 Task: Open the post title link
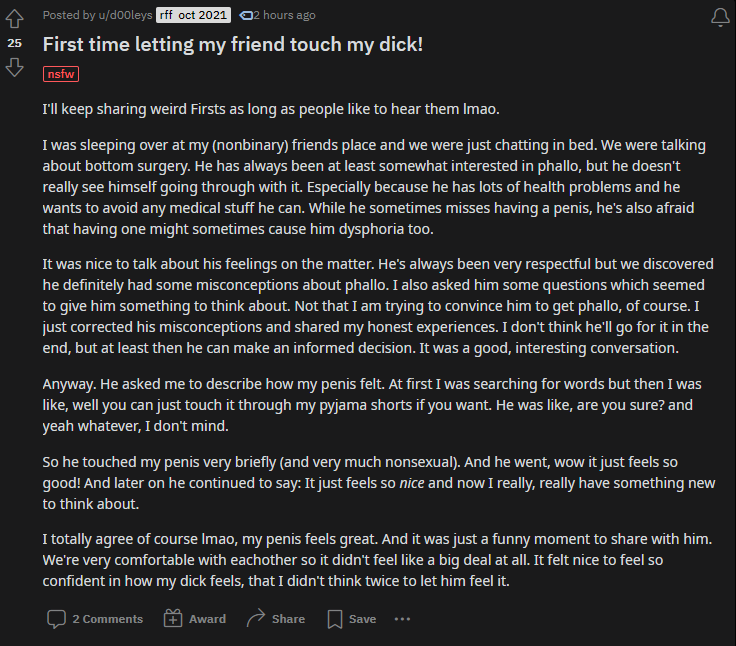[x=246, y=45]
